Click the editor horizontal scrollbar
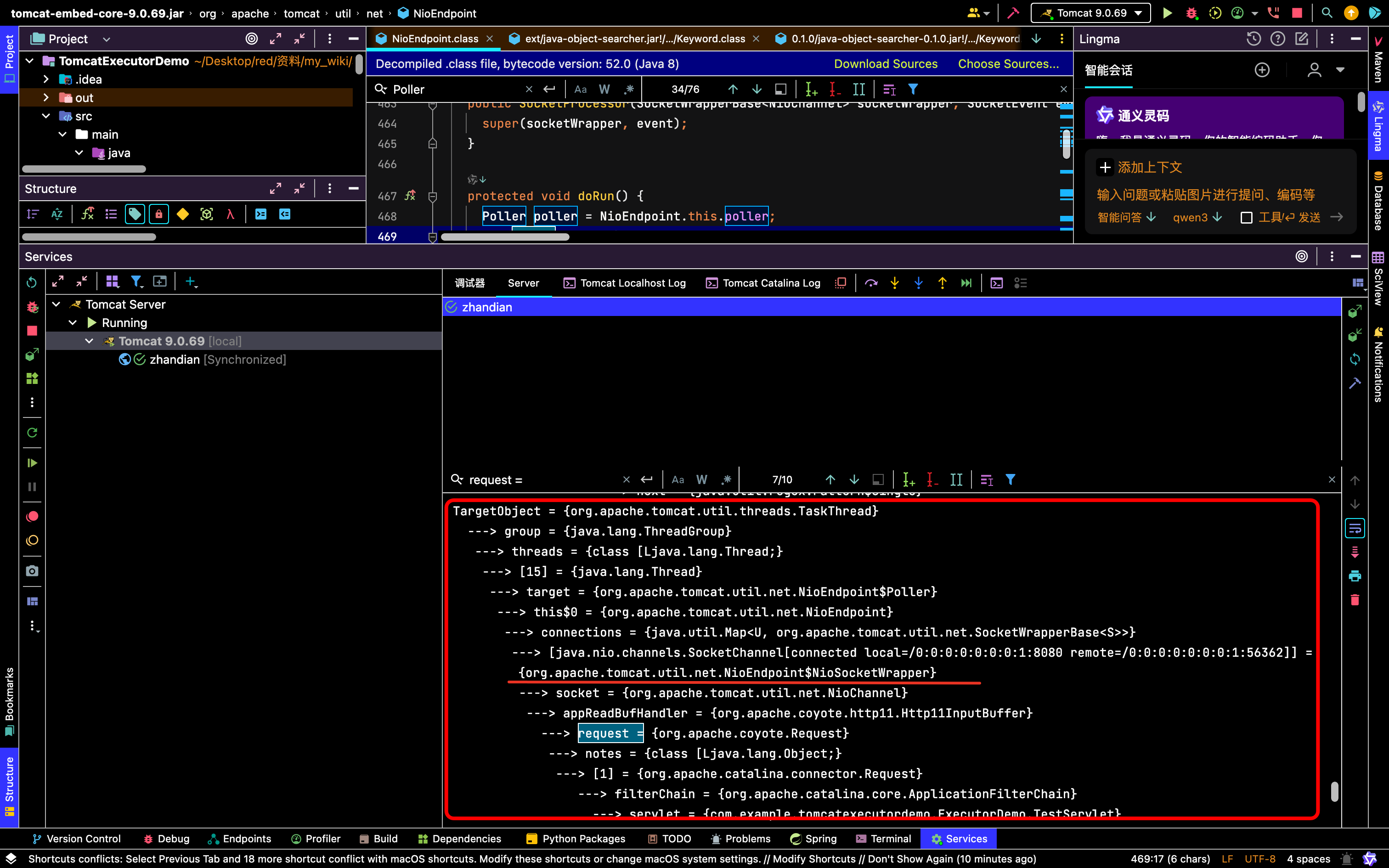This screenshot has height=868, width=1389. (x=505, y=237)
